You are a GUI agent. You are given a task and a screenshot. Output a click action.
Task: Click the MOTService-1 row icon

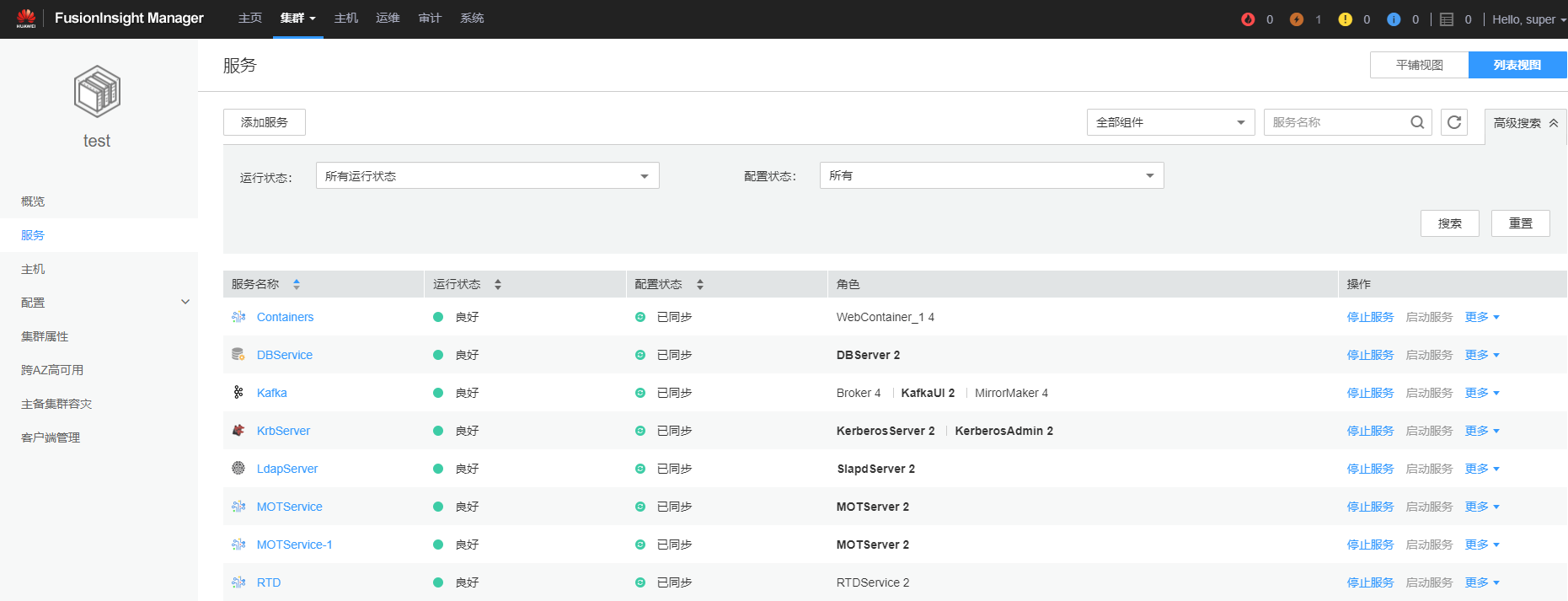(x=238, y=545)
